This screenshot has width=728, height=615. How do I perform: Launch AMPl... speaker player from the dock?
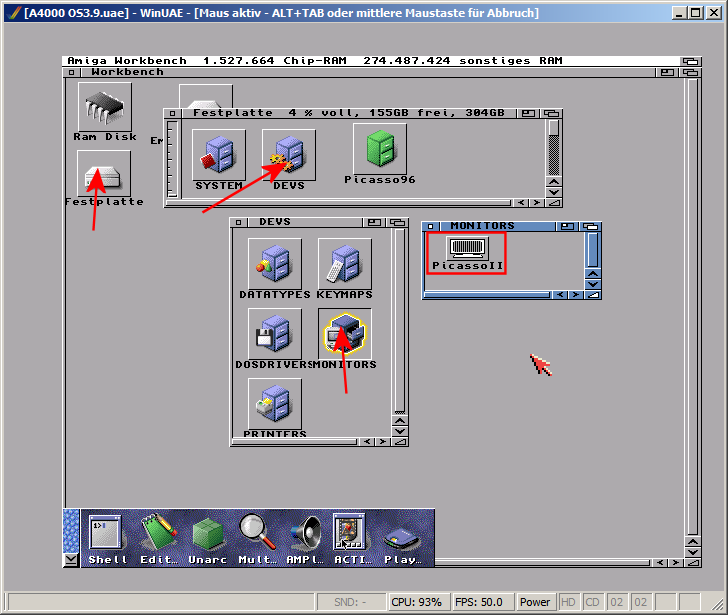tap(305, 538)
